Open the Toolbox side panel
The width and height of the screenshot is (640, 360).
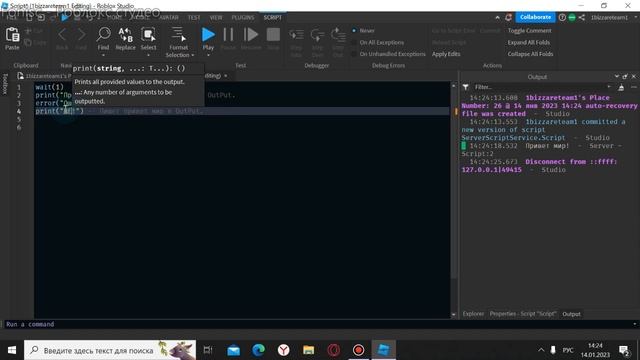(5, 84)
